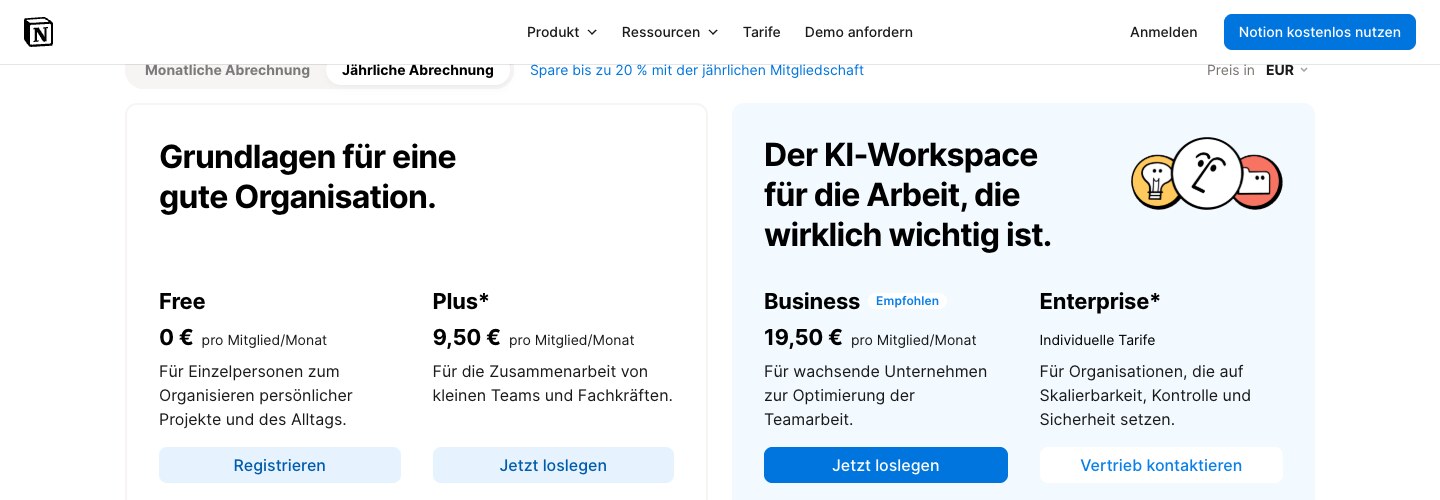Click the Plus* plan title
The image size is (1440, 500).
coord(461,301)
